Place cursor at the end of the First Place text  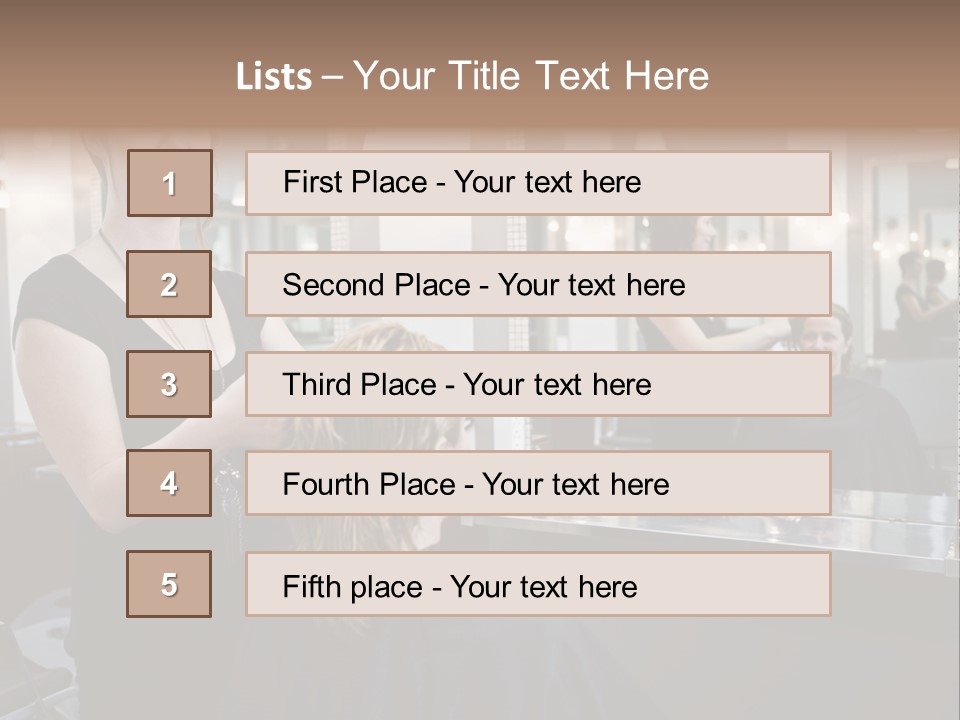[x=642, y=183]
